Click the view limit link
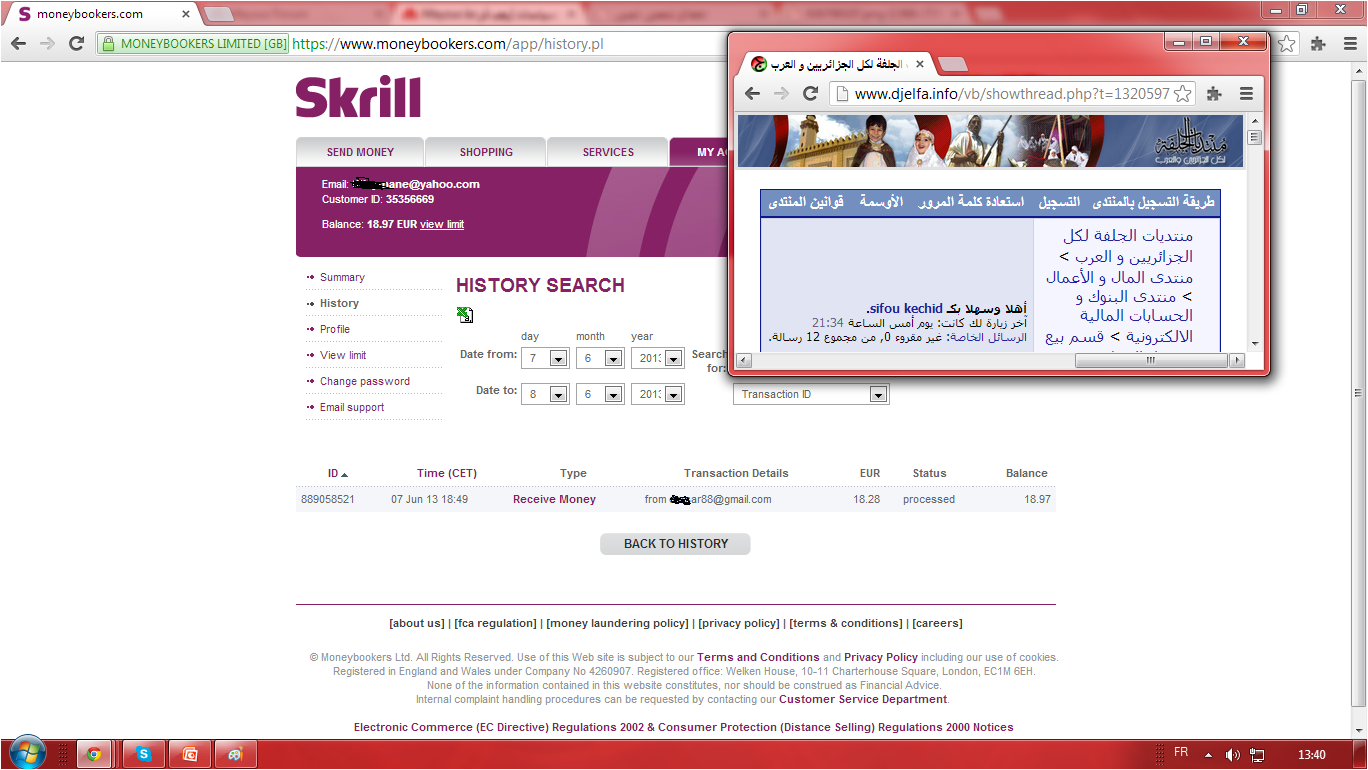Image resolution: width=1368 pixels, height=770 pixels. click(442, 224)
